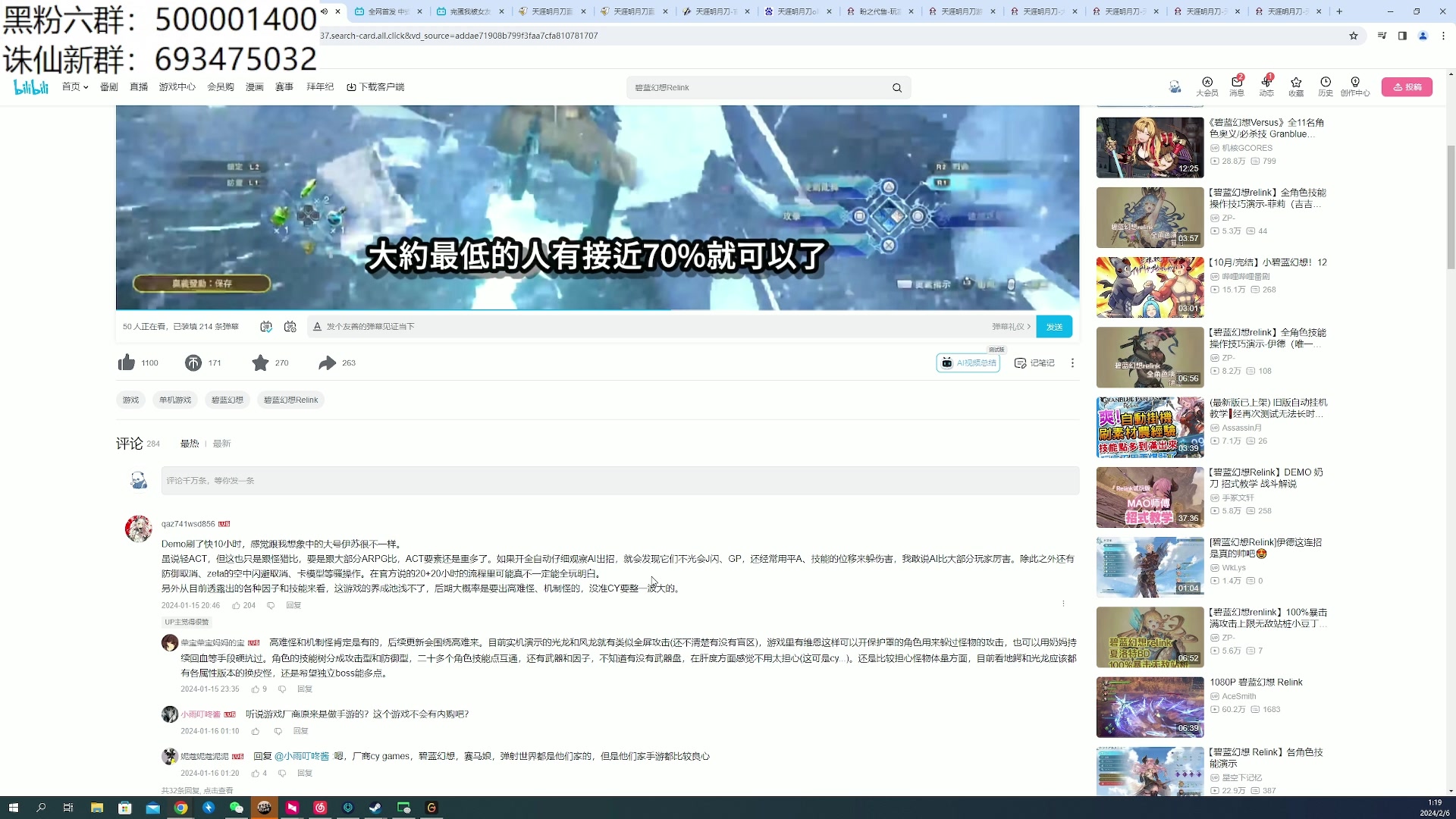Open the MAO师傅 招式教学 video thumbnail
1456x819 pixels.
point(1149,497)
